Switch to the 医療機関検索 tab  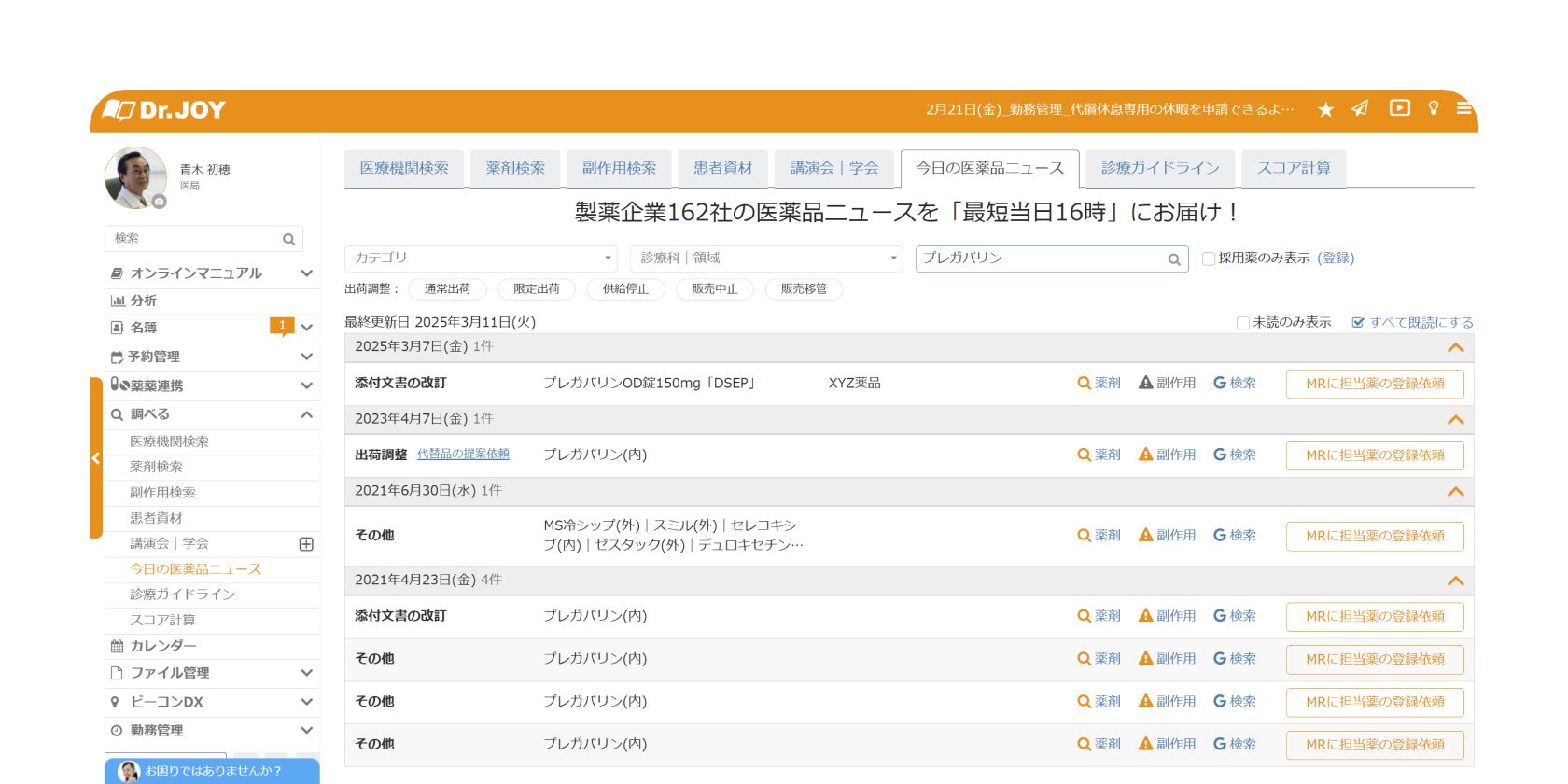[404, 168]
